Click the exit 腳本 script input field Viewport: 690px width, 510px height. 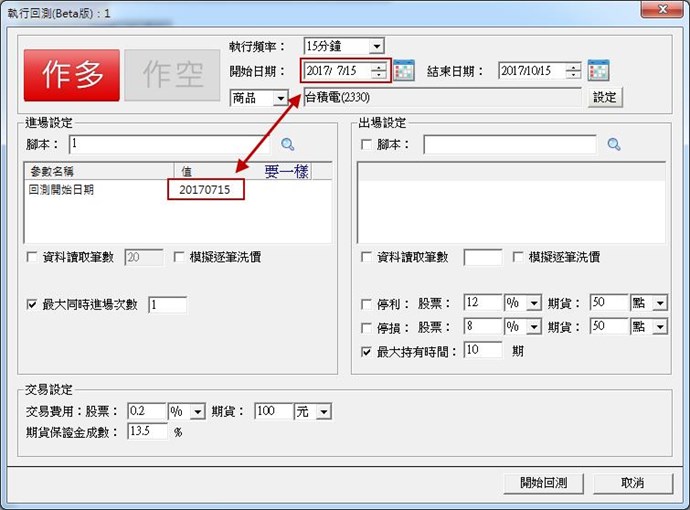coord(510,144)
